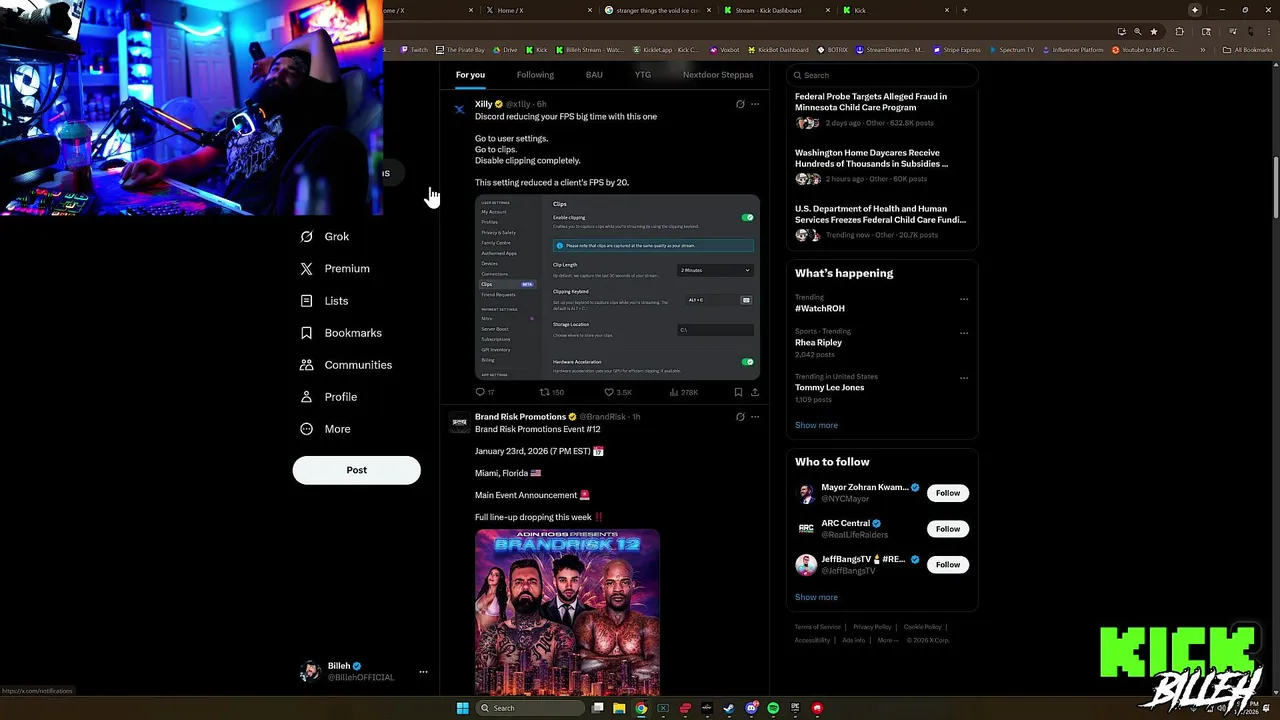Screen dimensions: 1280x720
Task: Switch to stranger things browser tab
Action: click(x=657, y=10)
